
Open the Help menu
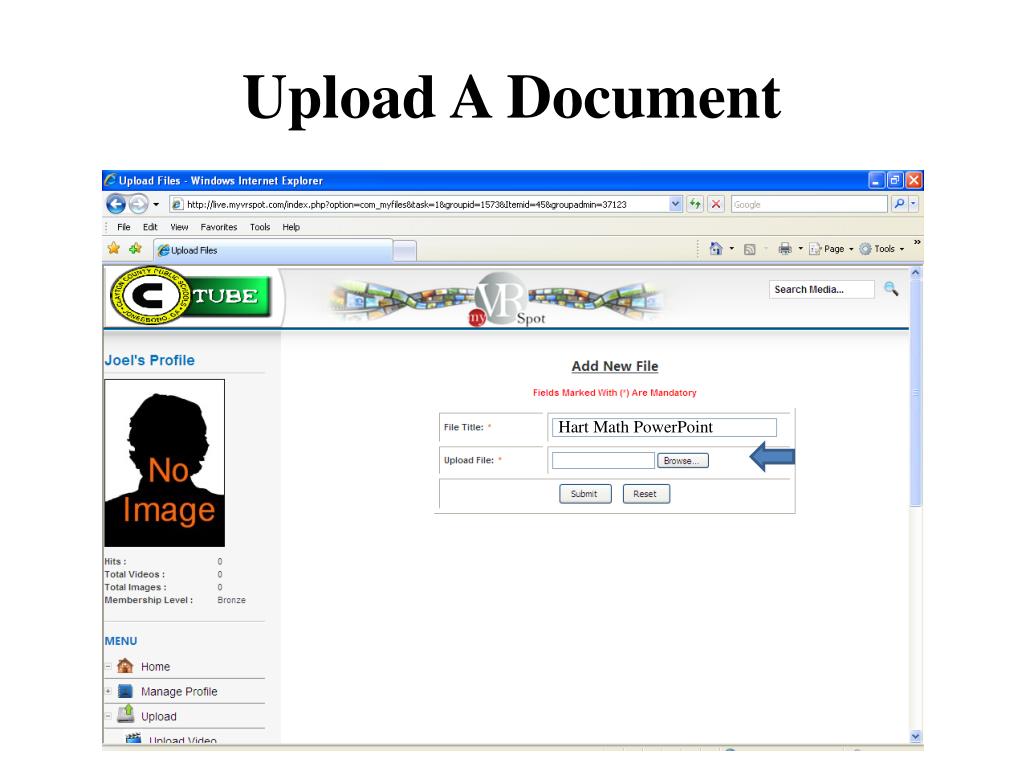tap(291, 227)
